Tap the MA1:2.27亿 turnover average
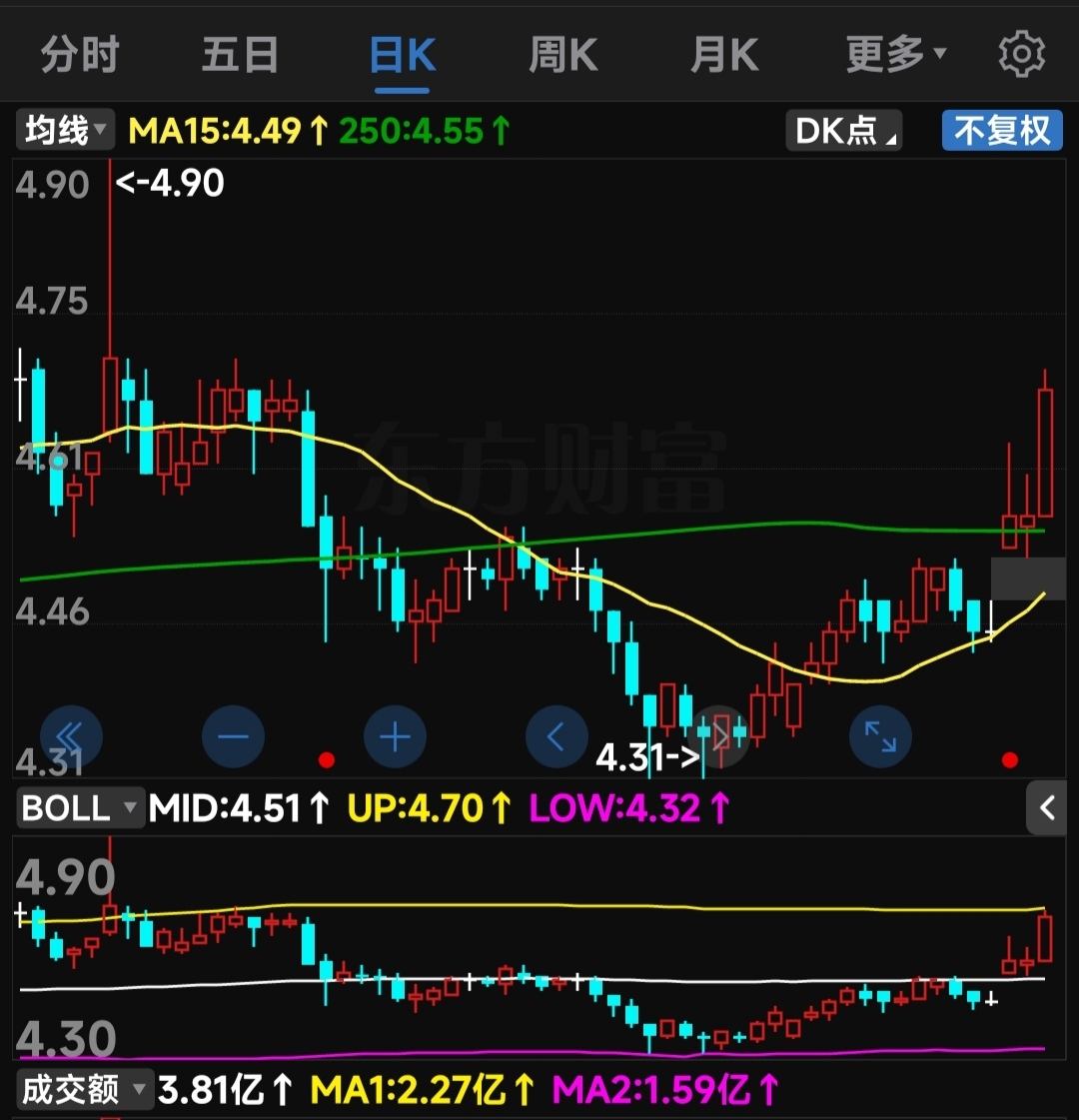 tap(424, 1090)
